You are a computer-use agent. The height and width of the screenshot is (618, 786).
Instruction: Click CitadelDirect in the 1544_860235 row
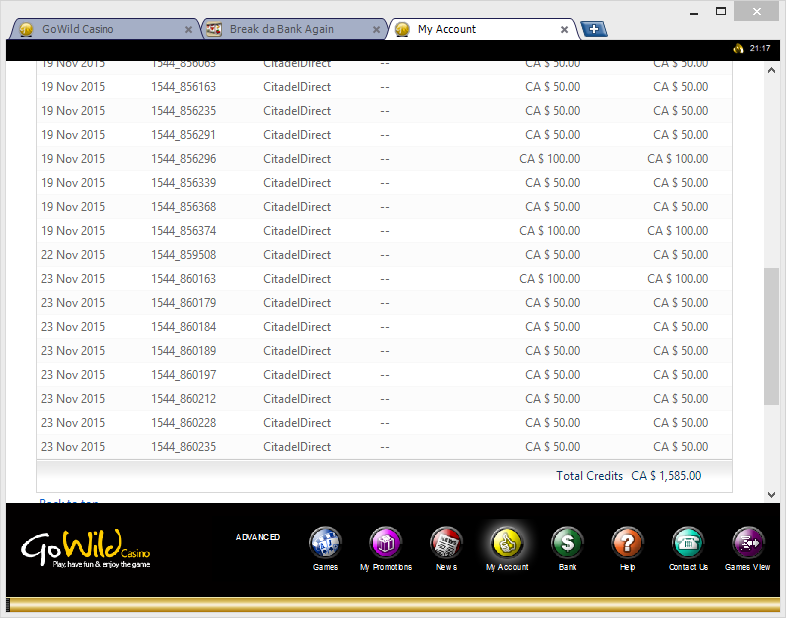[297, 447]
